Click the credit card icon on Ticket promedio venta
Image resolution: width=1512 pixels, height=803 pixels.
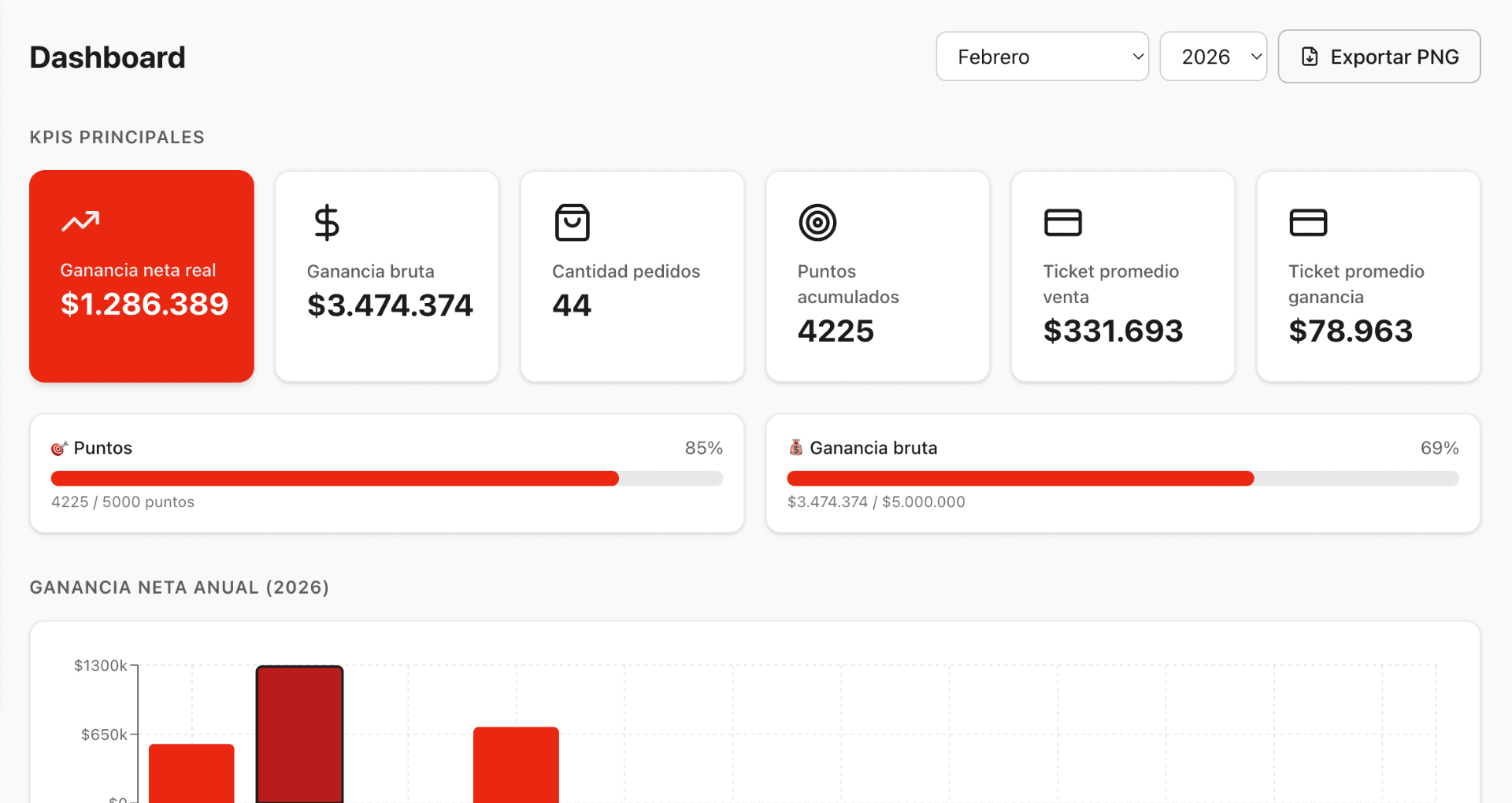[x=1062, y=223]
